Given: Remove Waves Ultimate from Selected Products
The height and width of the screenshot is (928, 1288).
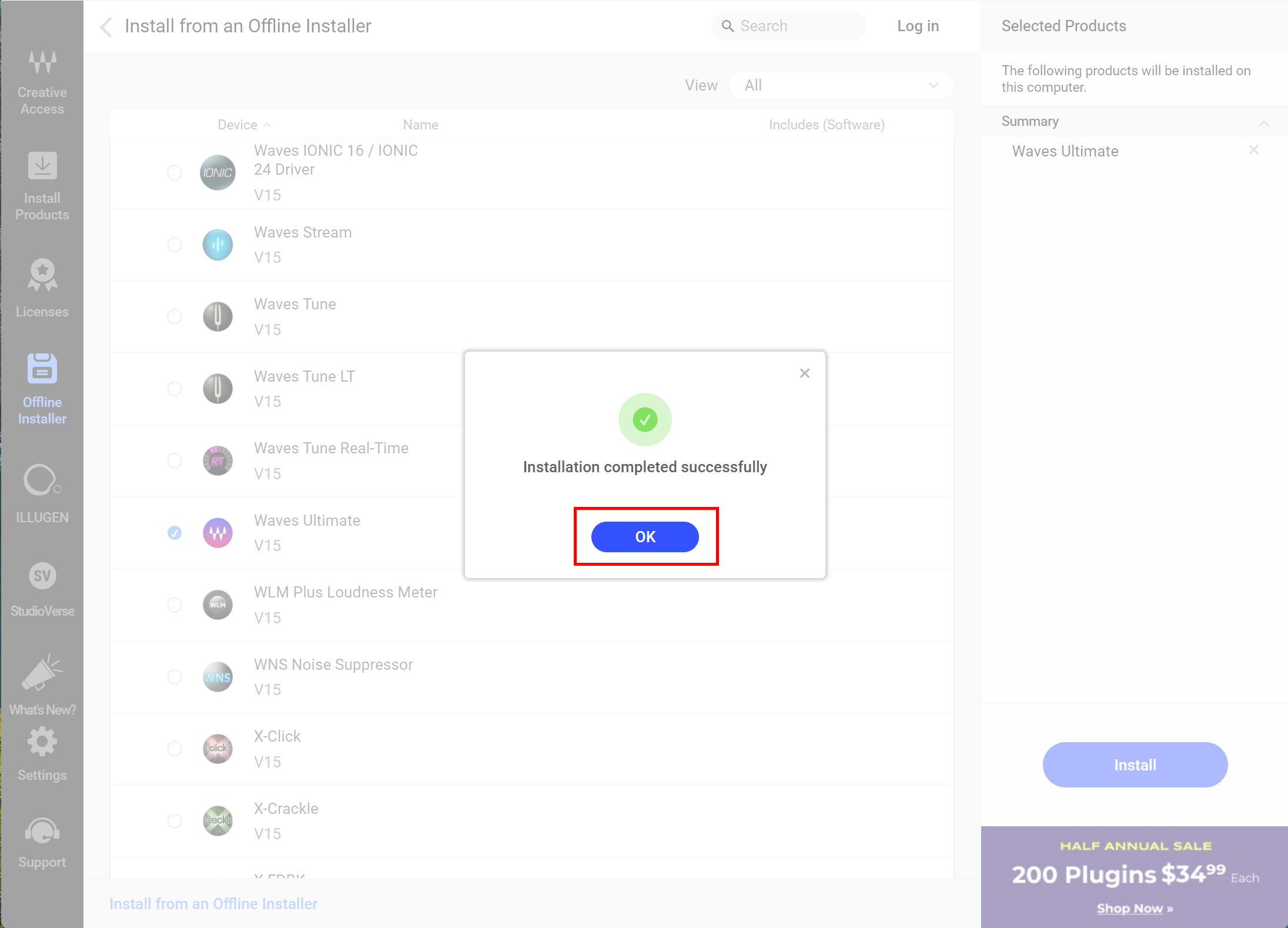Looking at the screenshot, I should pos(1253,150).
